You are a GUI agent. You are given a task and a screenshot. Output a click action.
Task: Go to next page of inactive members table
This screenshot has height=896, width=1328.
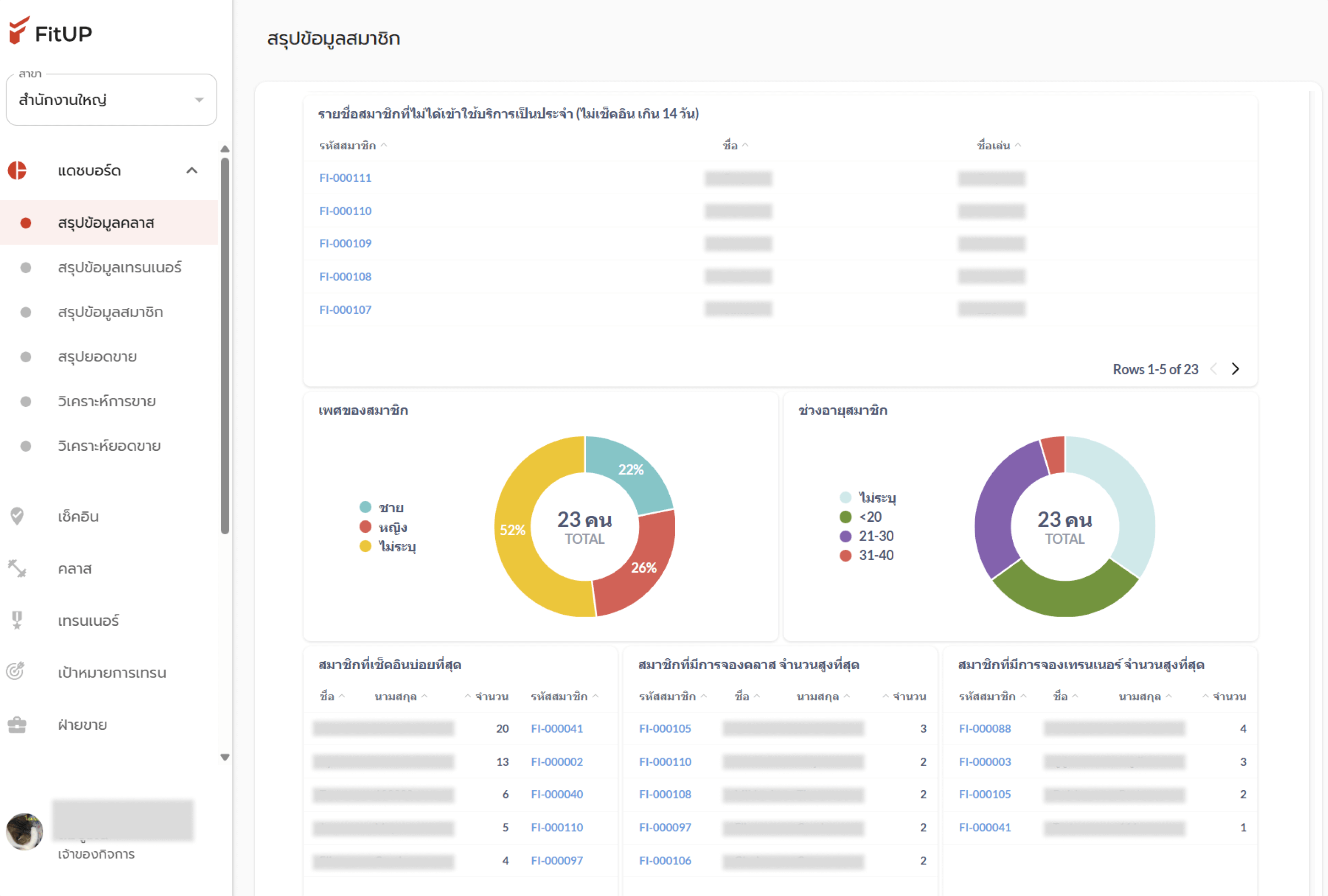pyautogui.click(x=1235, y=369)
